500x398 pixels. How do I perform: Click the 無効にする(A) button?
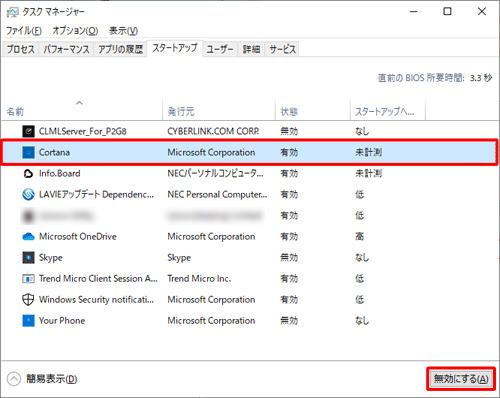point(461,379)
